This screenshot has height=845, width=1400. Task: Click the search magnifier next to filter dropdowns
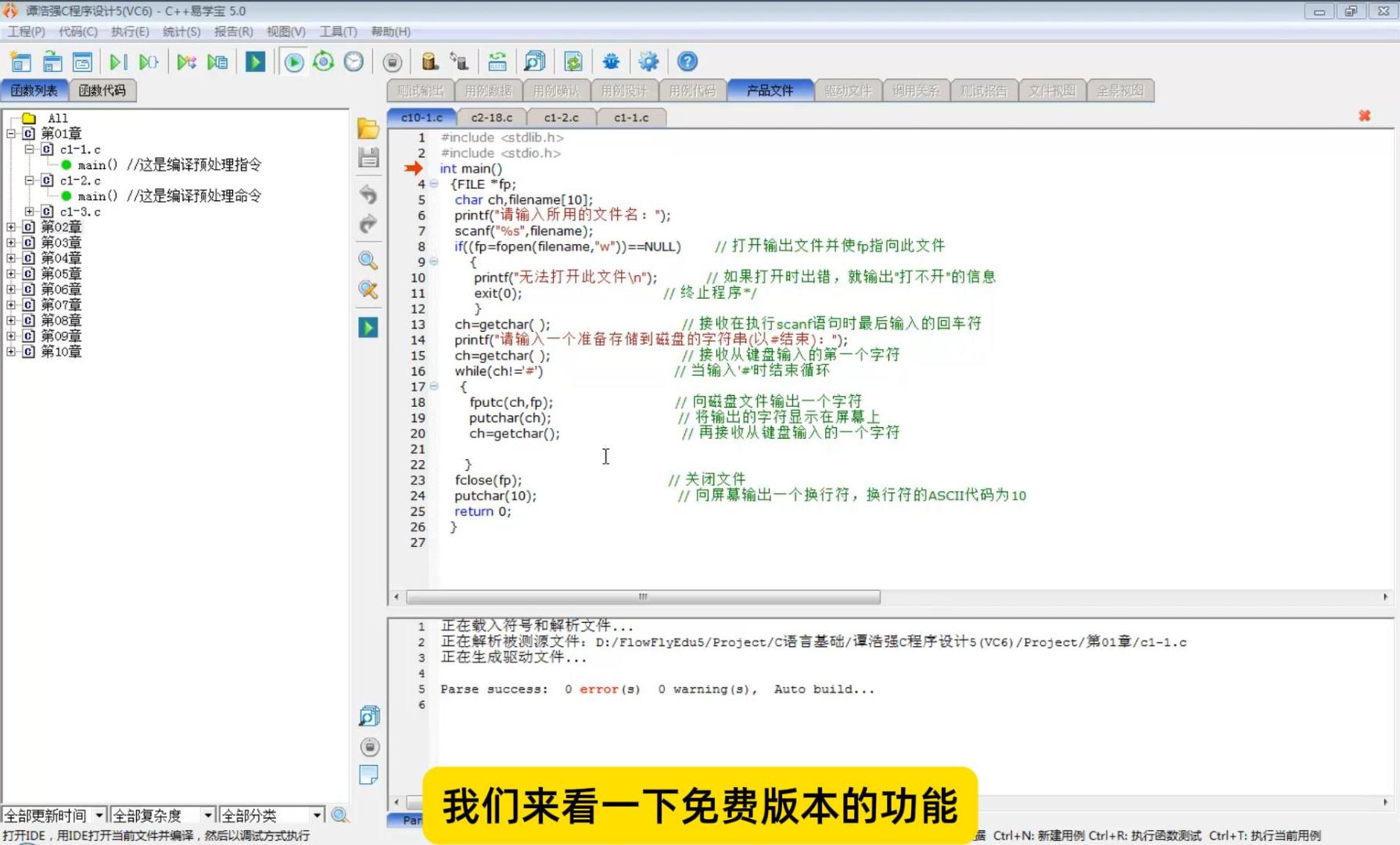tap(339, 815)
